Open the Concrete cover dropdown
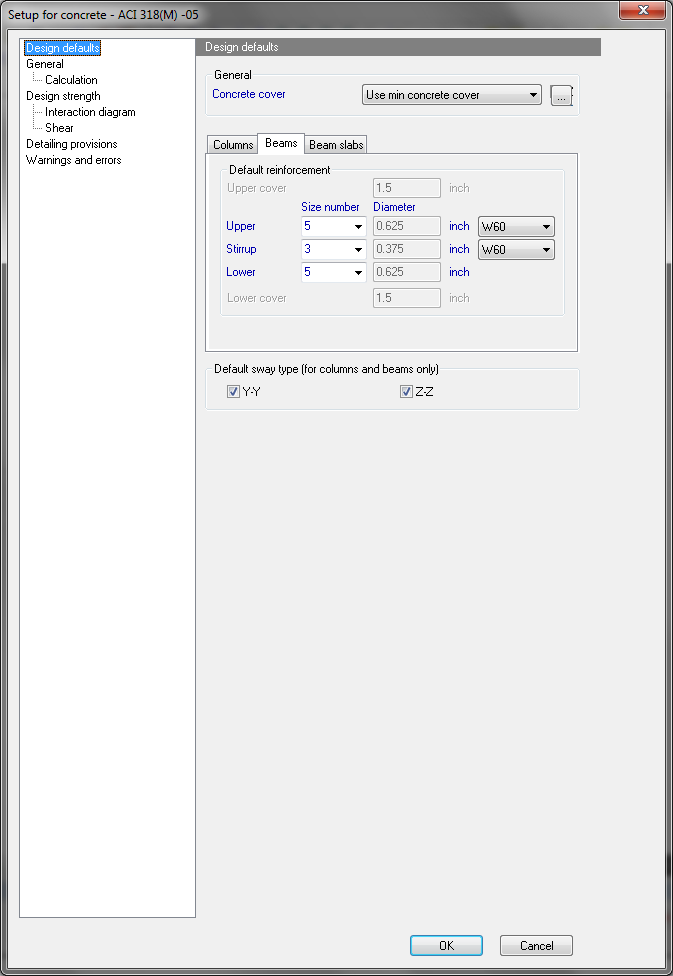 pyautogui.click(x=451, y=95)
